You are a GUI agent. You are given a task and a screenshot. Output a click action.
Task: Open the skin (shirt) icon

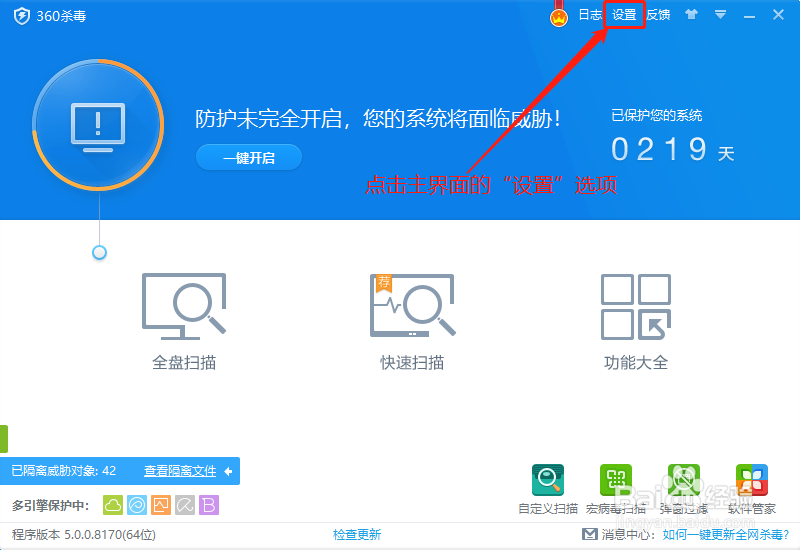click(691, 15)
